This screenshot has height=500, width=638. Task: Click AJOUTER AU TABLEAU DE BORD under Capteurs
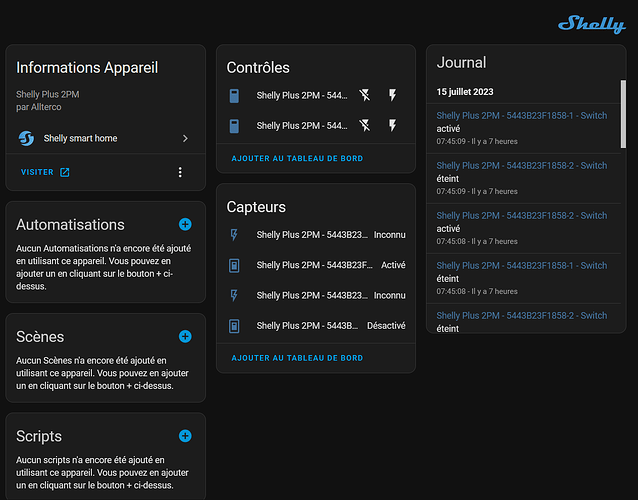(x=297, y=358)
